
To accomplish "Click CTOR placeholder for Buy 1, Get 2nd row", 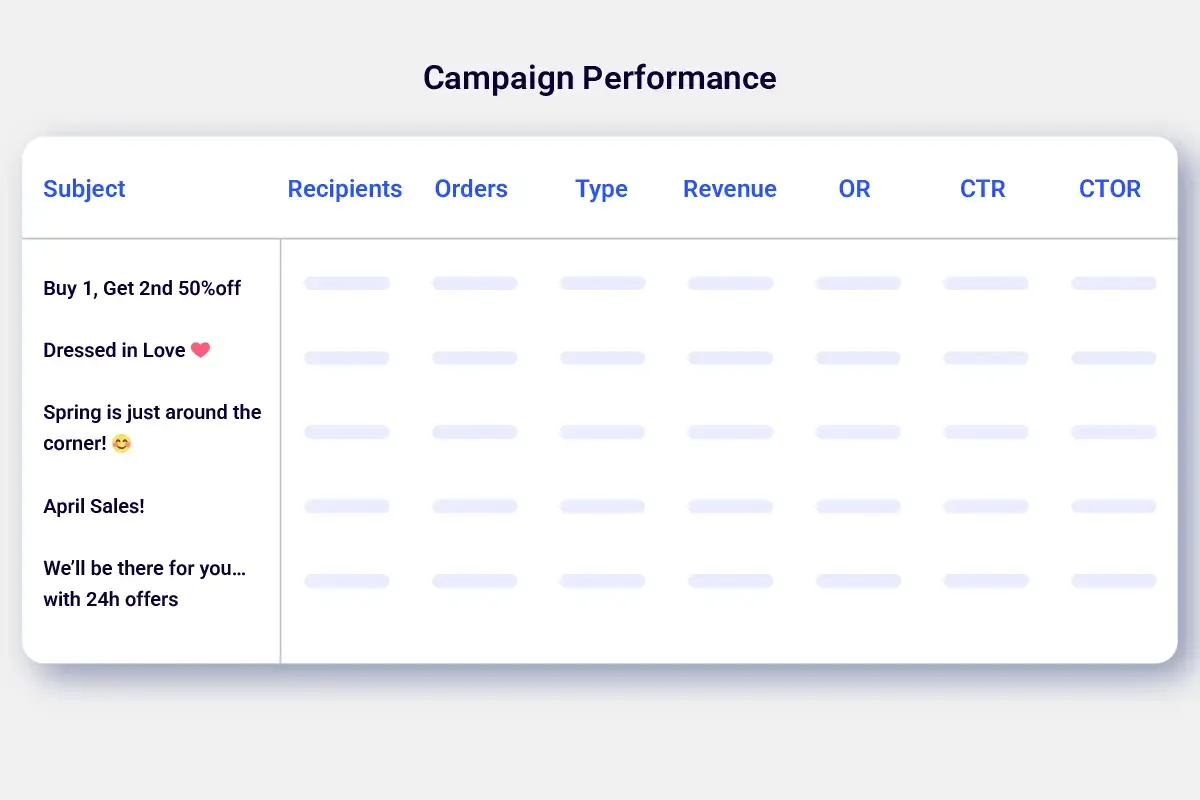I will [x=1114, y=284].
